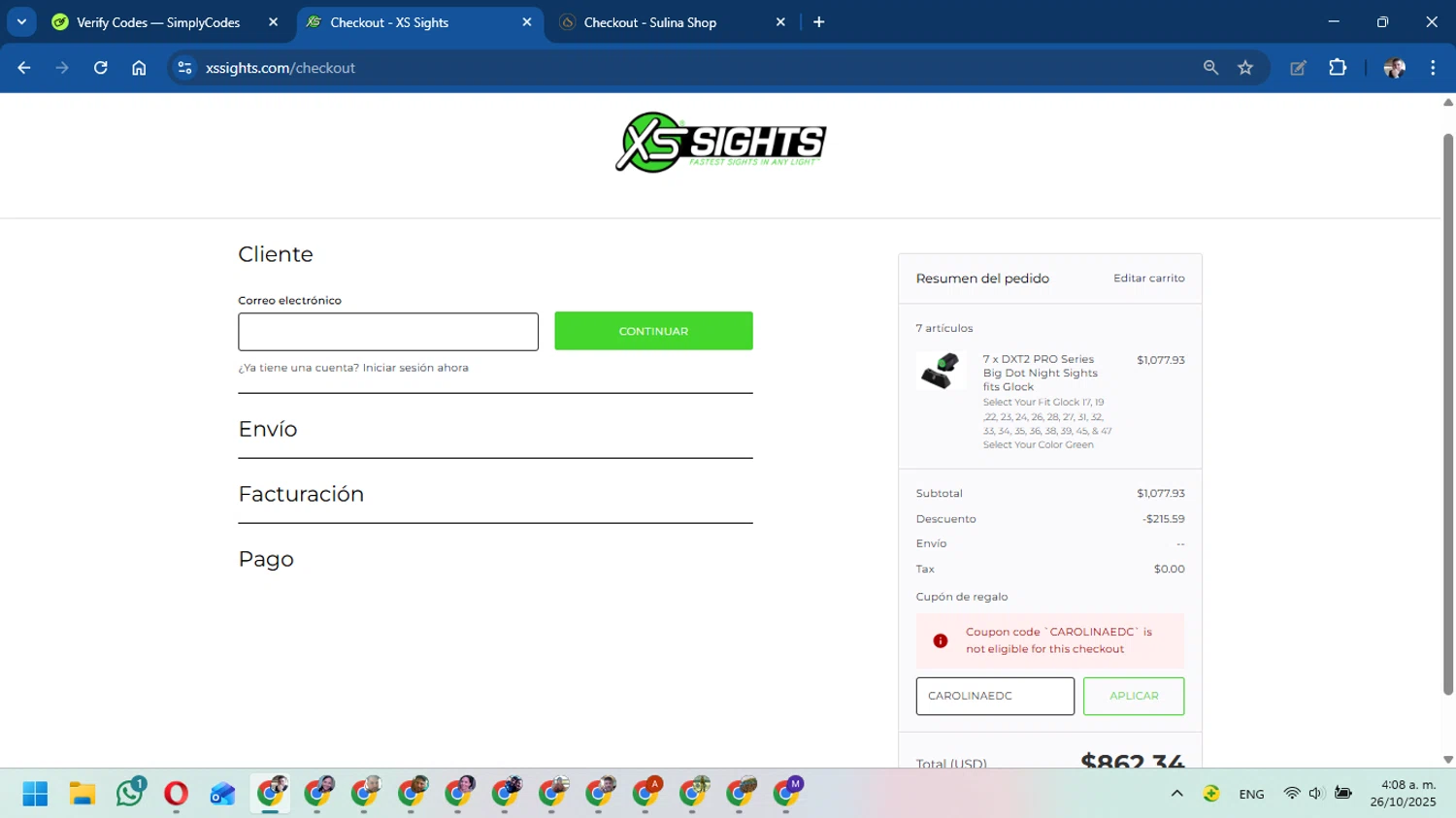The image size is (1456, 818).
Task: Open a new browser tab
Action: [x=819, y=22]
